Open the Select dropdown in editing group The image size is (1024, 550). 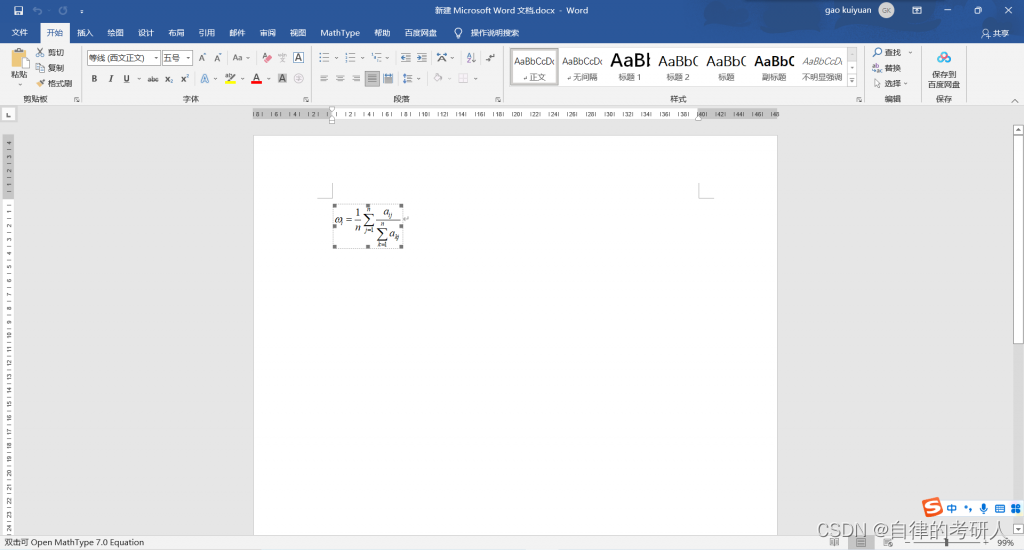pos(891,84)
